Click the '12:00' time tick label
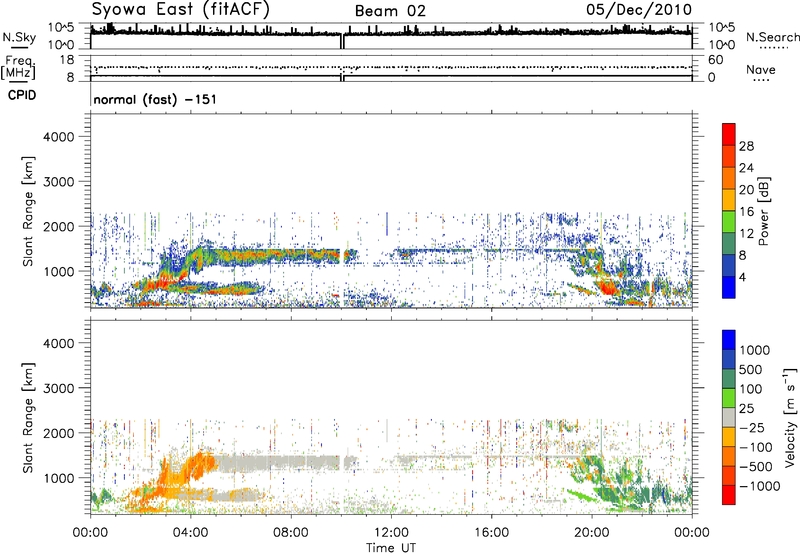 (x=391, y=533)
